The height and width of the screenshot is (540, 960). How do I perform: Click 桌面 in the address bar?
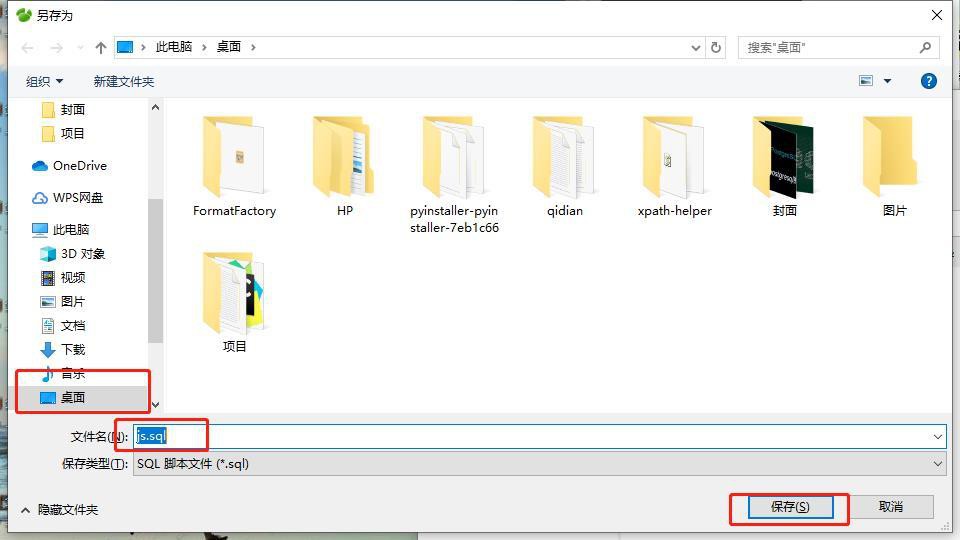tap(228, 47)
